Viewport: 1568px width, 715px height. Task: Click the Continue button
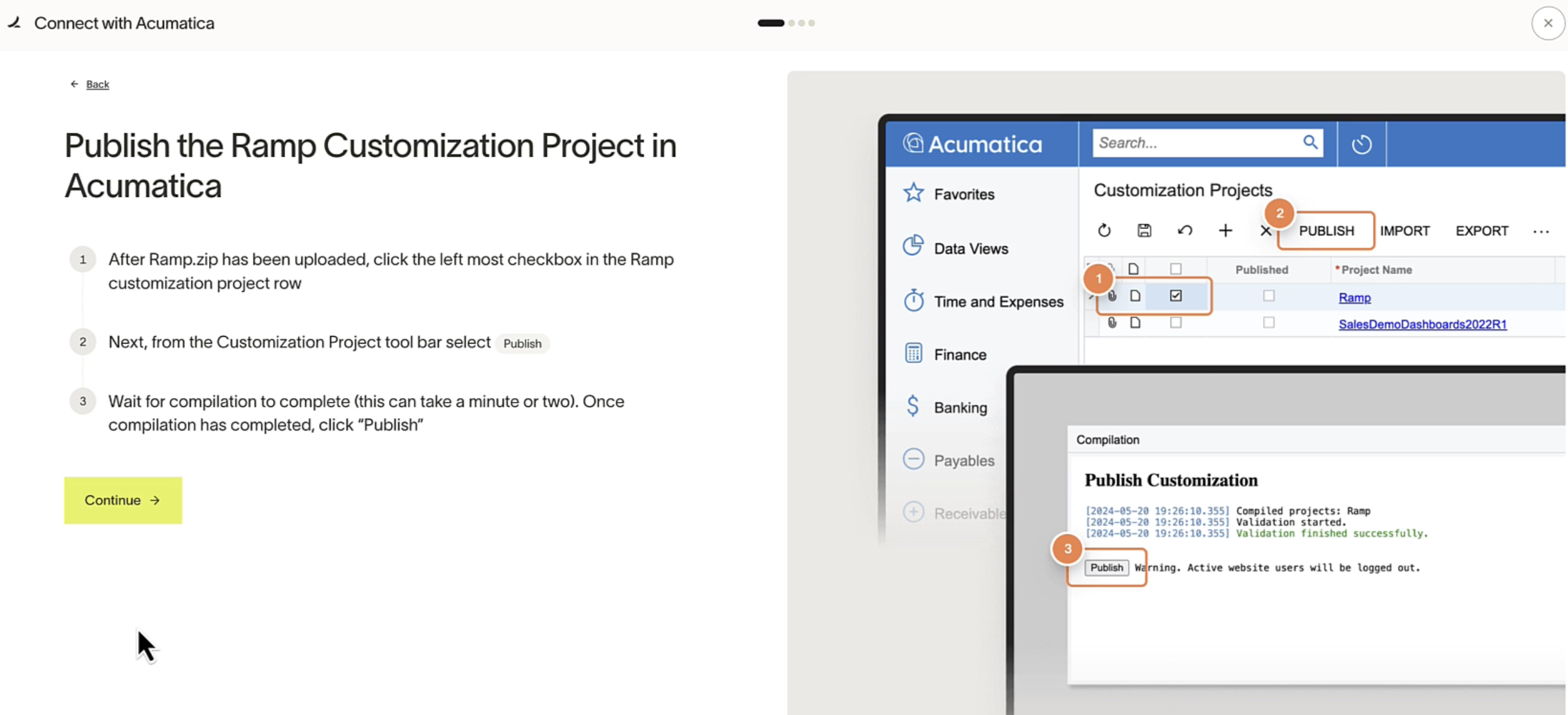pyautogui.click(x=123, y=500)
